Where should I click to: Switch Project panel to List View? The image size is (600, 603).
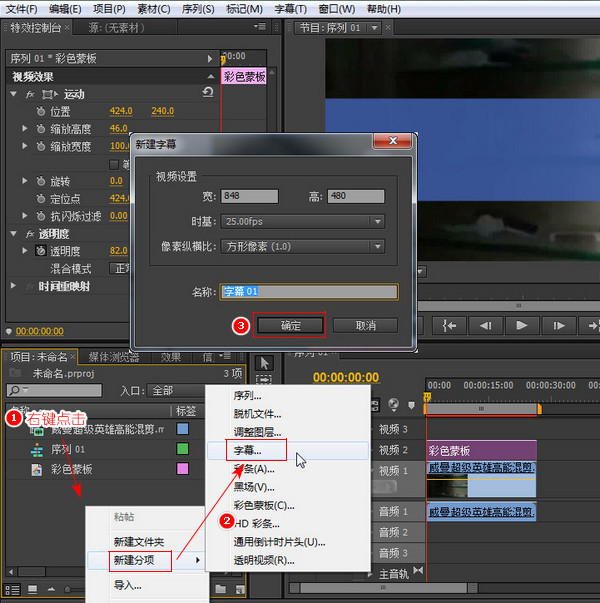[x=12, y=590]
